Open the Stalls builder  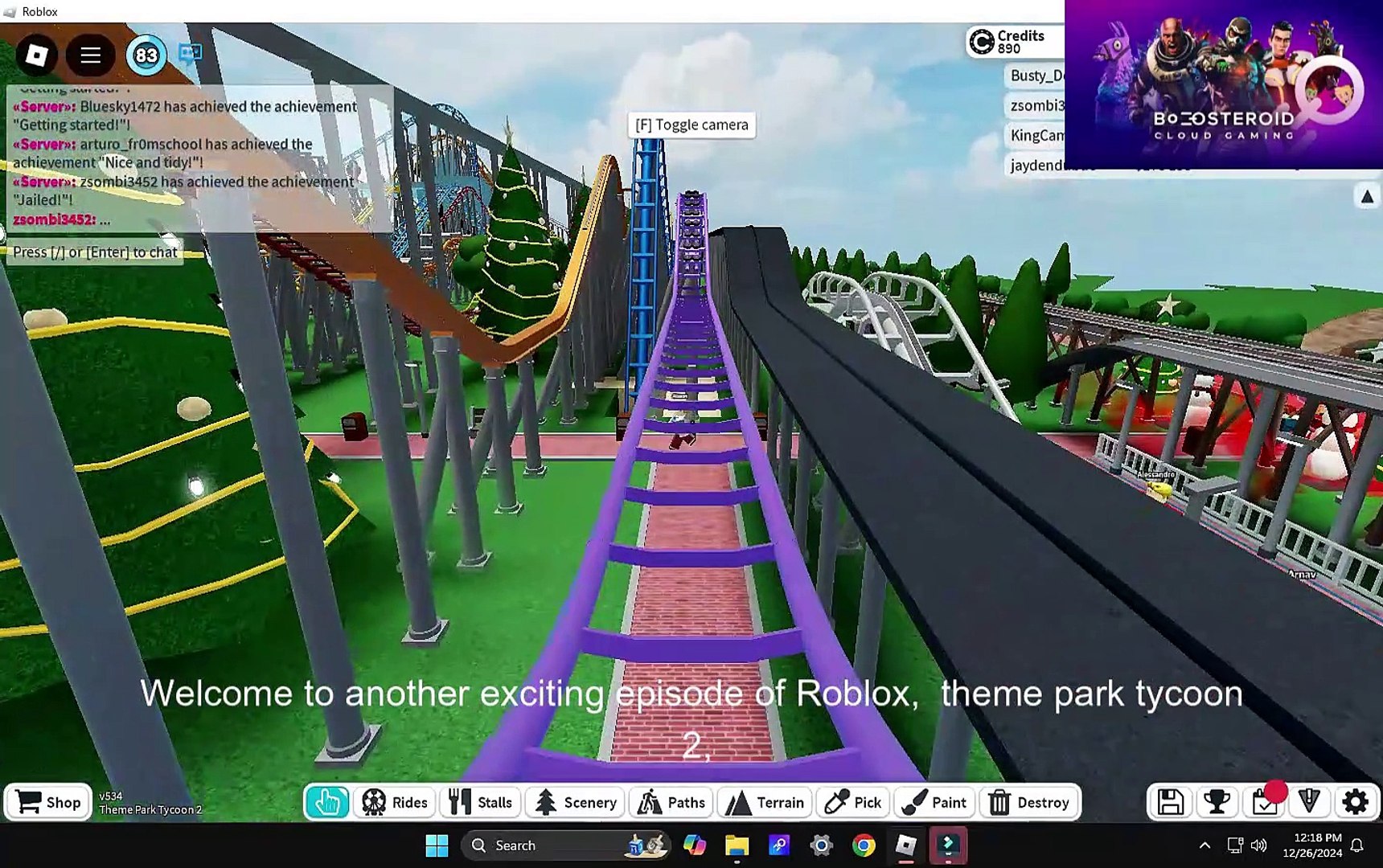point(480,801)
